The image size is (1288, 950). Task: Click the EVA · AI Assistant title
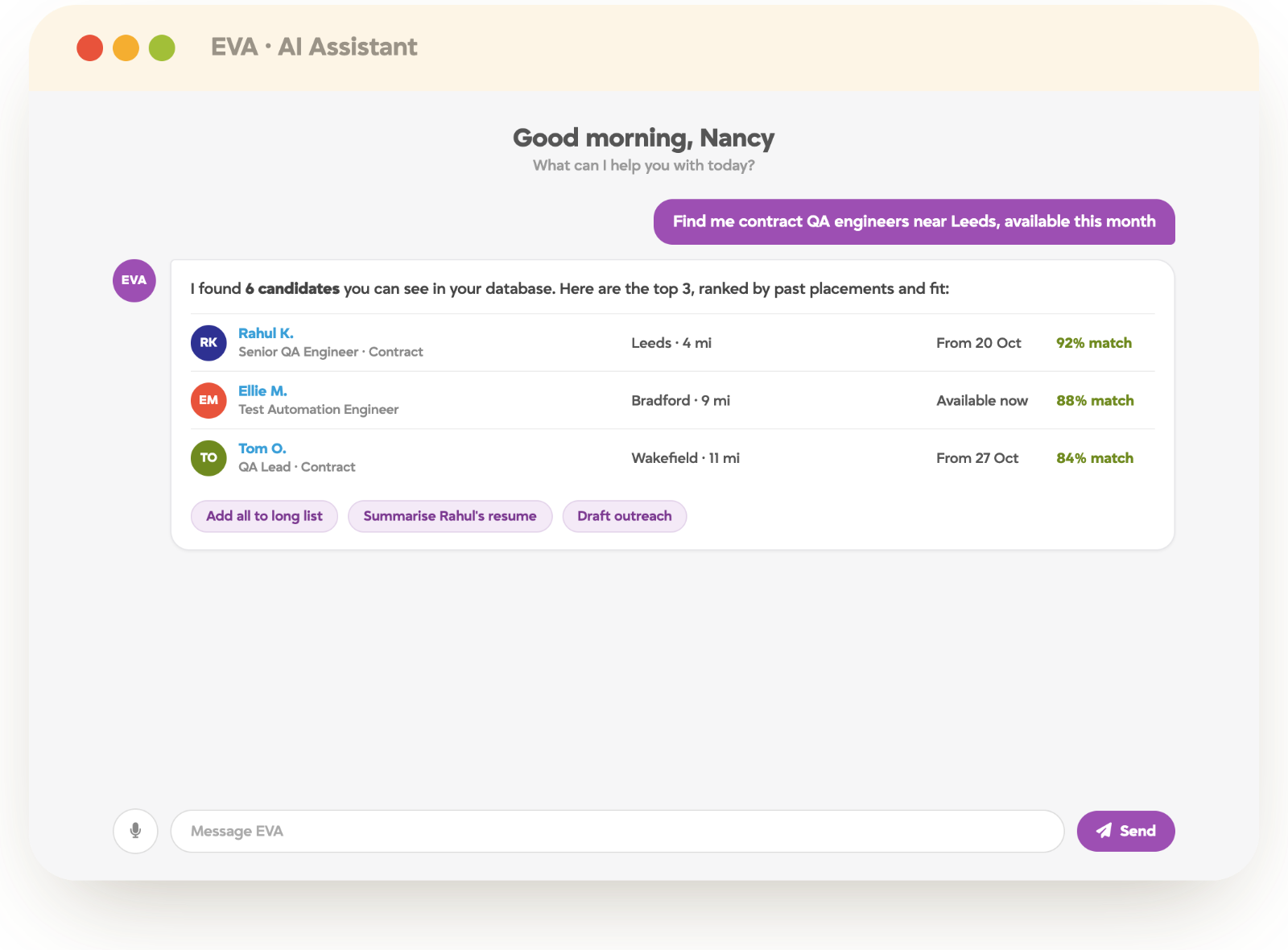(x=314, y=47)
